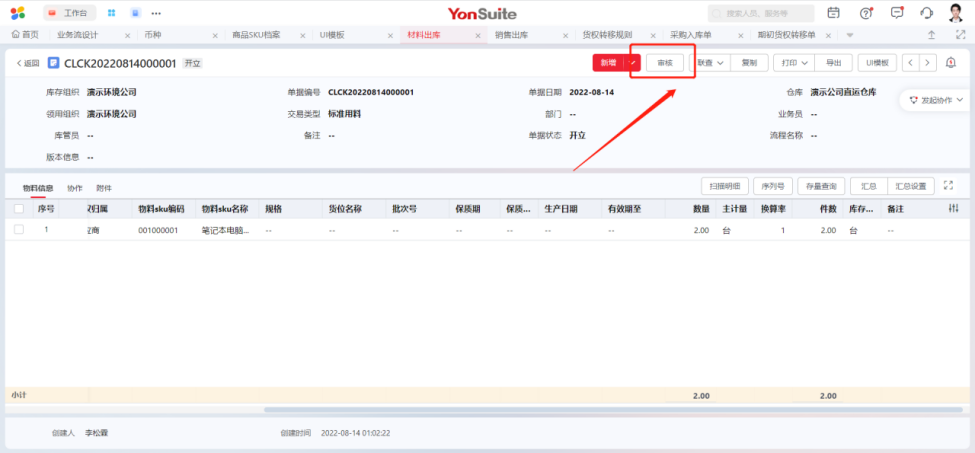Open the 联查 dropdown
Screen dimensions: 975x453
(x=710, y=63)
